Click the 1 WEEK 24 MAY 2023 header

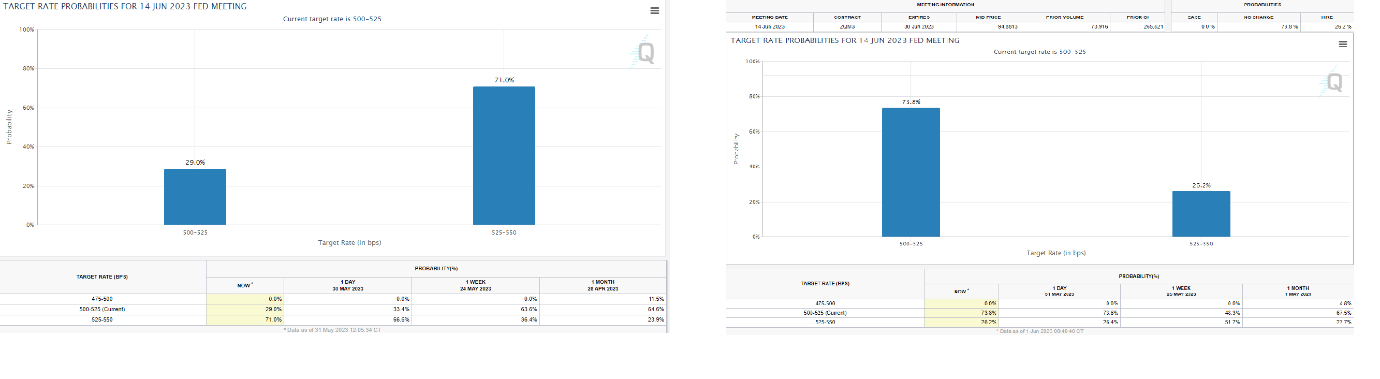coord(476,285)
